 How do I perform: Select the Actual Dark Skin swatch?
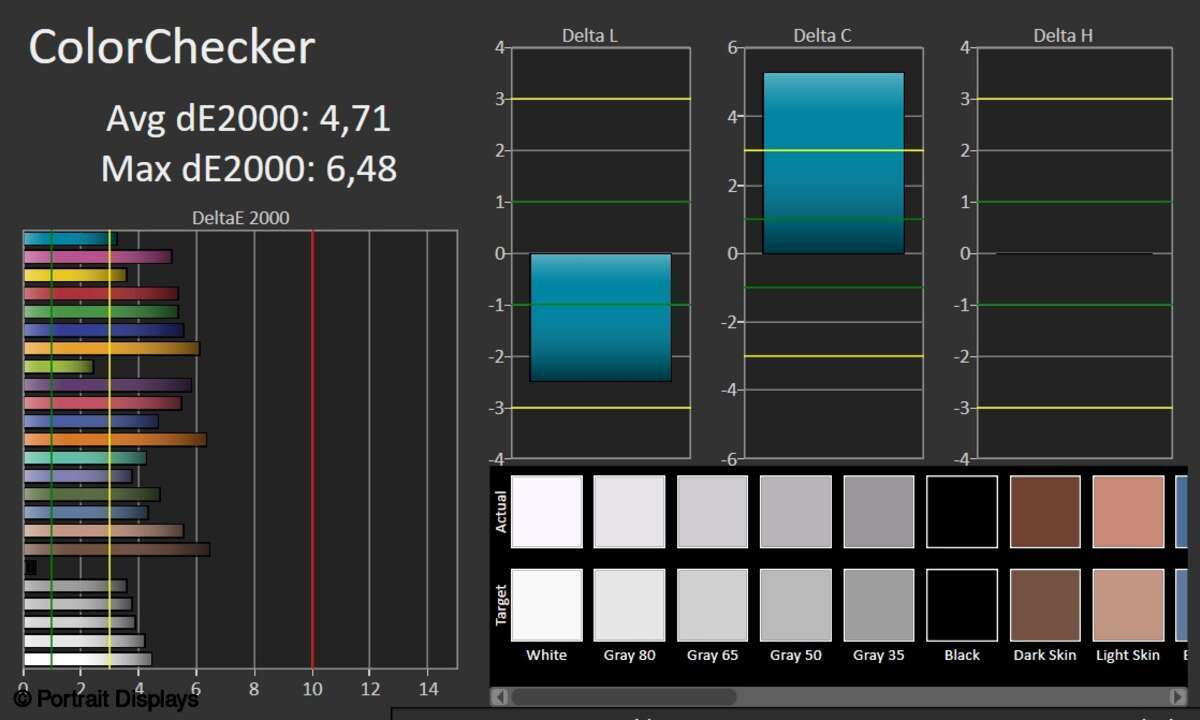1045,512
